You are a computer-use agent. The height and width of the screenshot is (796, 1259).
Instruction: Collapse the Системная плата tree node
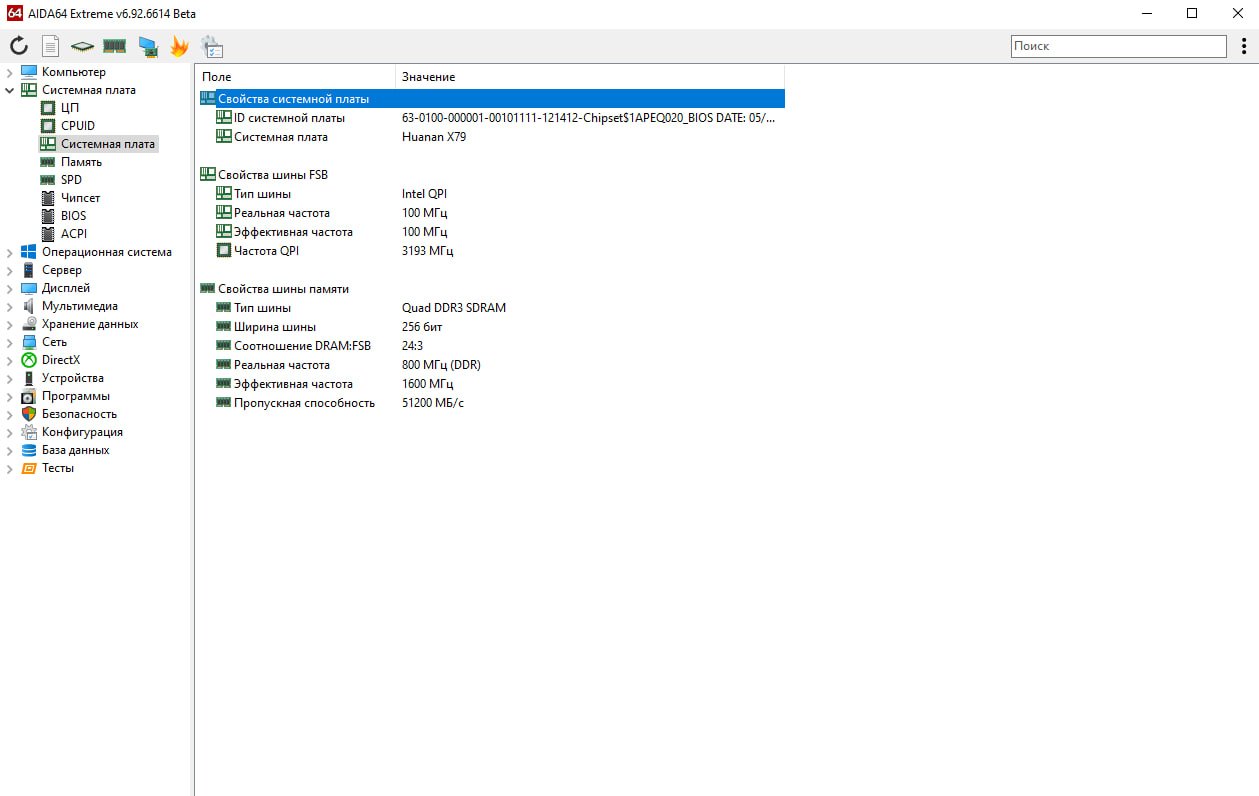[x=10, y=90]
